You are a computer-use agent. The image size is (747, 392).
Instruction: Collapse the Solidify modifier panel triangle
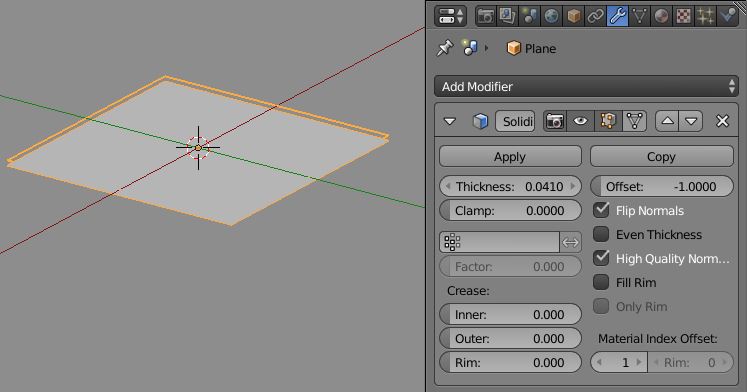tap(450, 121)
